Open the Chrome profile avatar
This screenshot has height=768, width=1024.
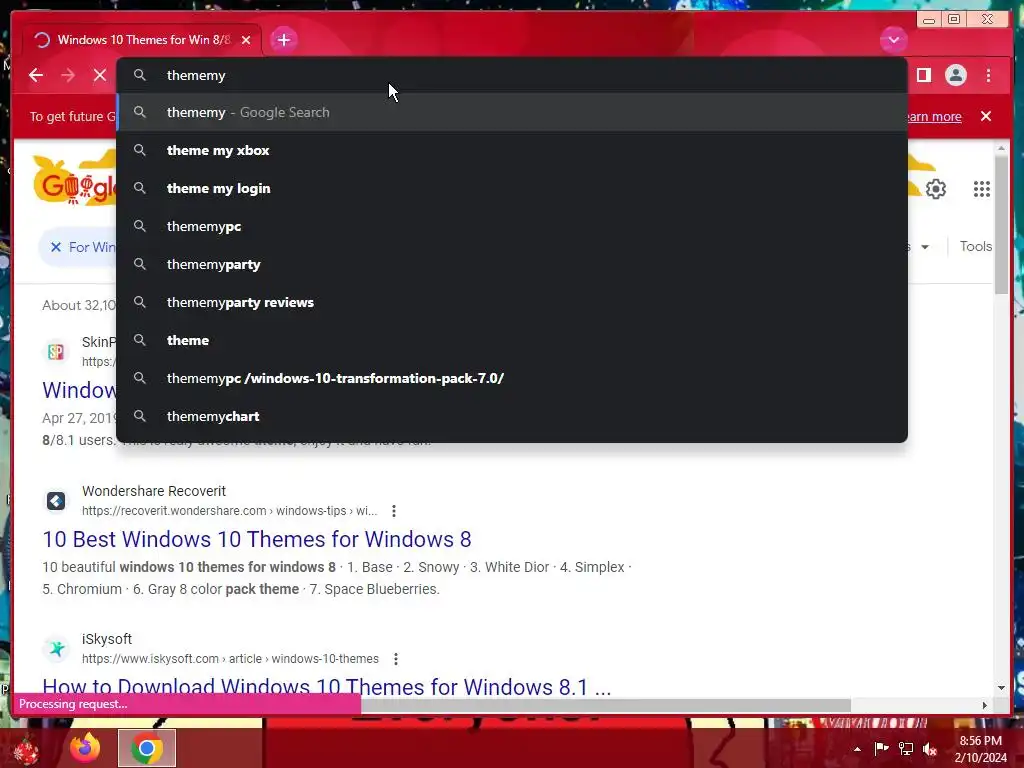coord(955,75)
